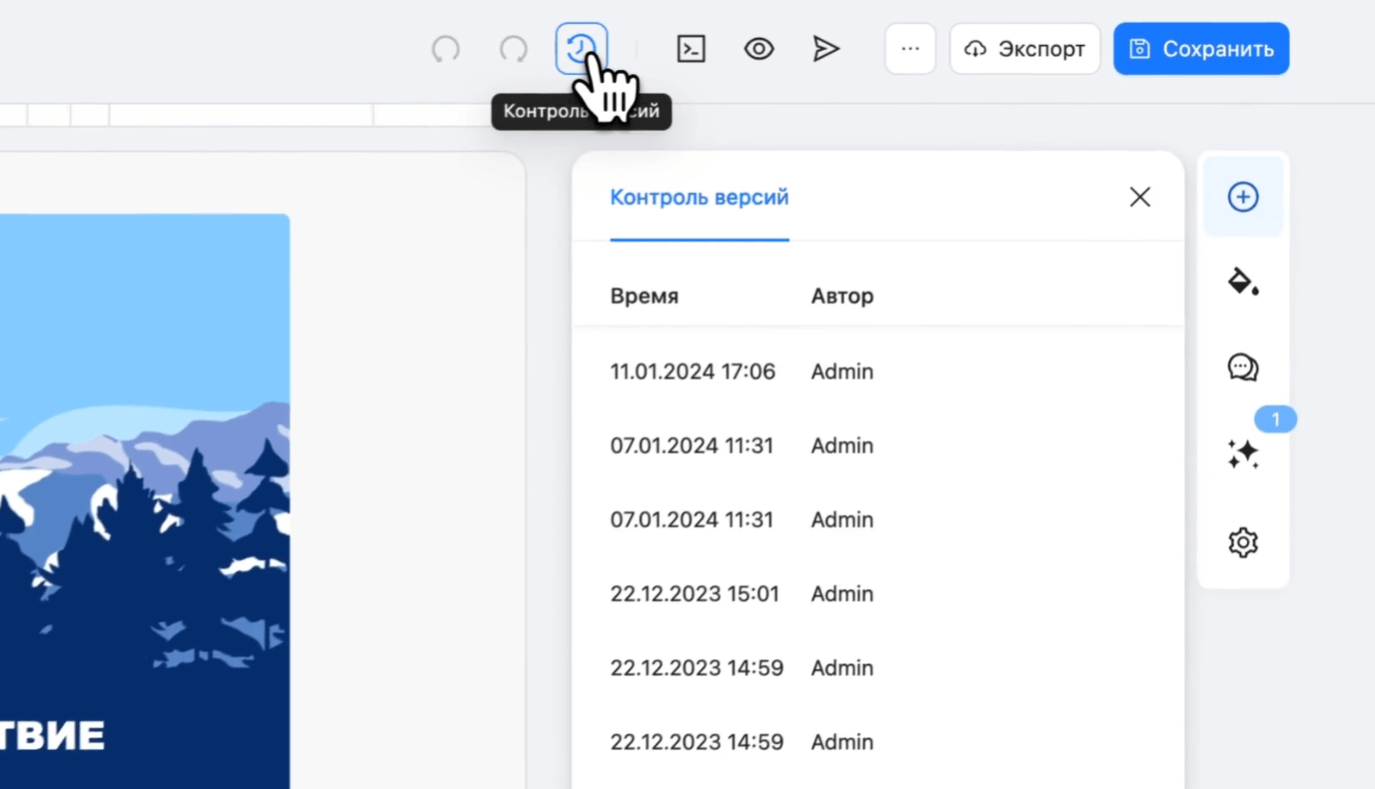Image resolution: width=1375 pixels, height=789 pixels.
Task: Select the Контроль версий tab
Action: click(699, 198)
